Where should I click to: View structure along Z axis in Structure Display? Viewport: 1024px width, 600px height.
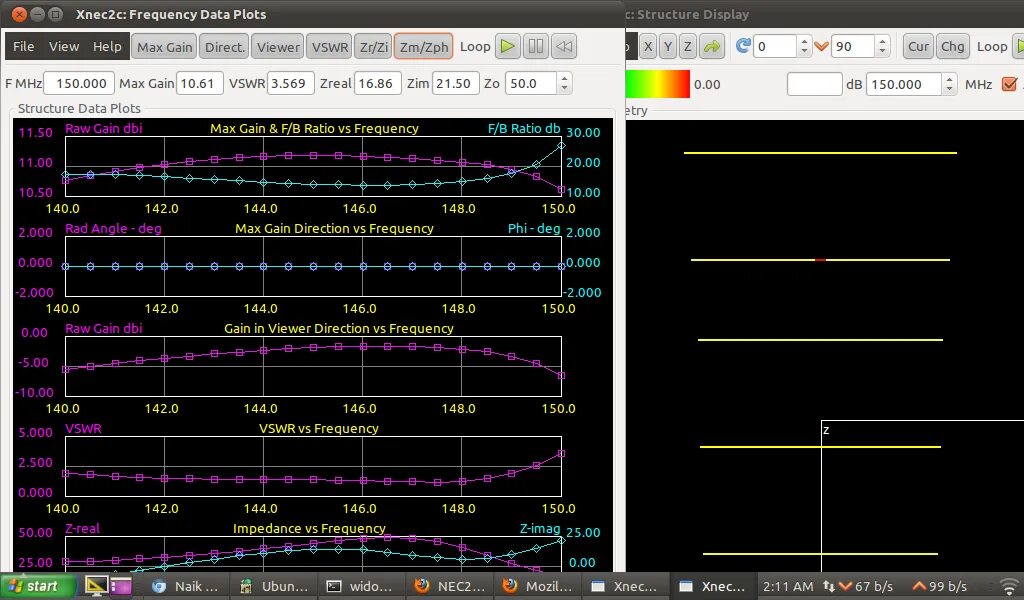pyautogui.click(x=687, y=46)
